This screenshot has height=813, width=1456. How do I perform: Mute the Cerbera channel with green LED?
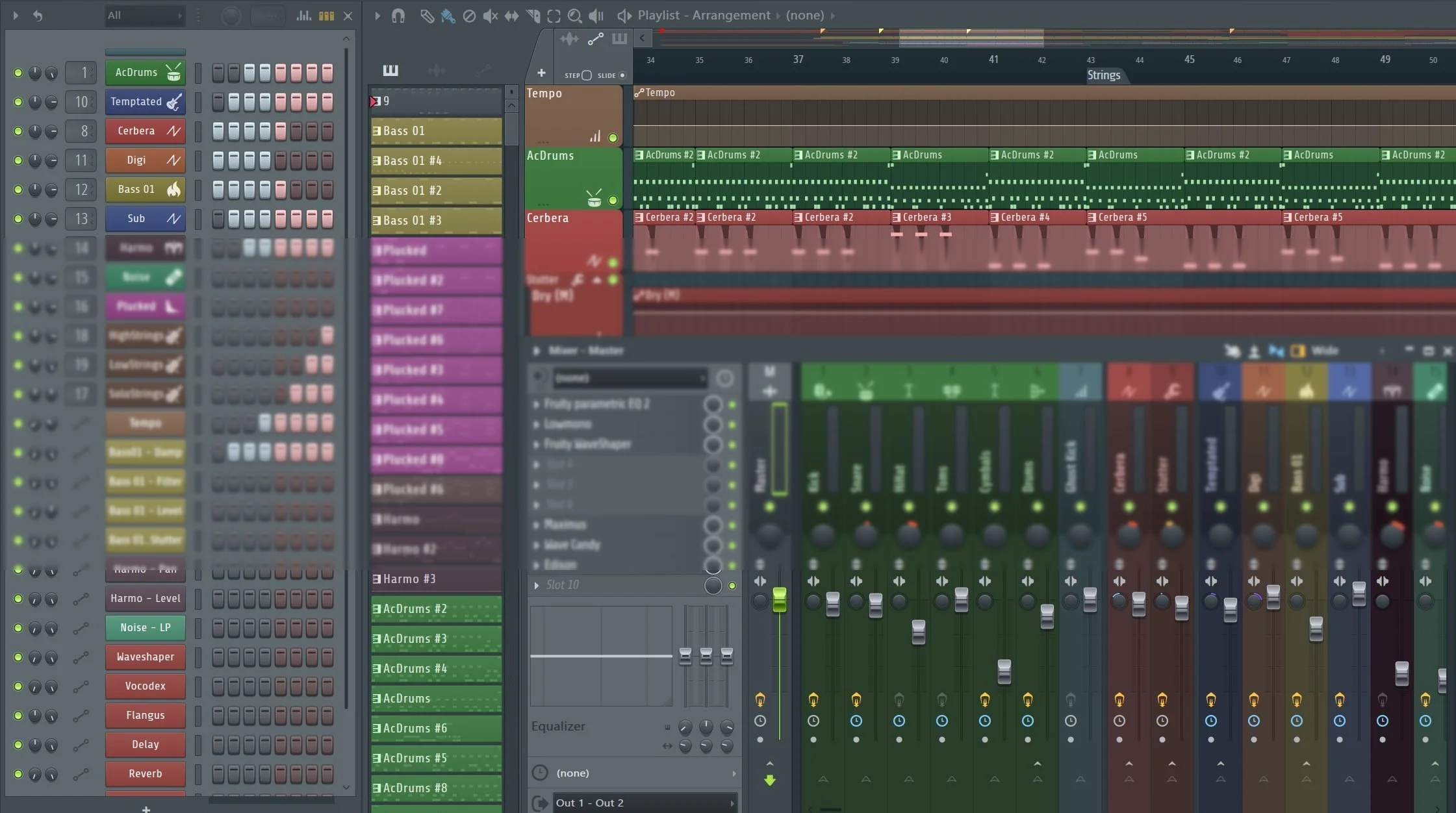pos(18,131)
